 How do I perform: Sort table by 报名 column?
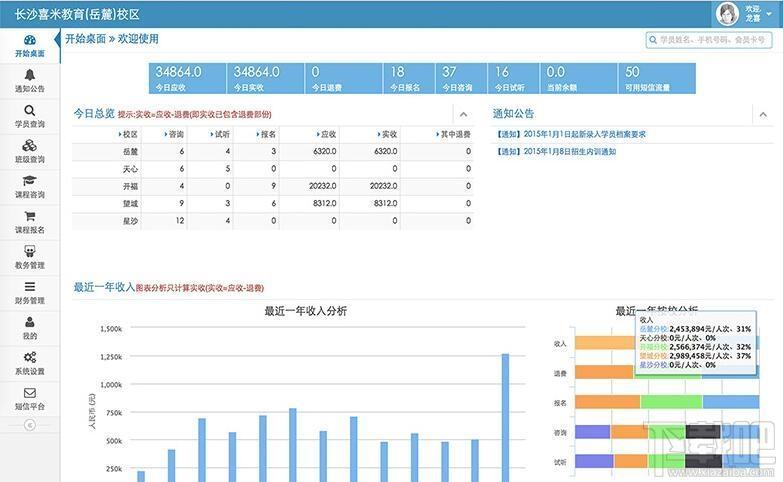click(x=266, y=134)
